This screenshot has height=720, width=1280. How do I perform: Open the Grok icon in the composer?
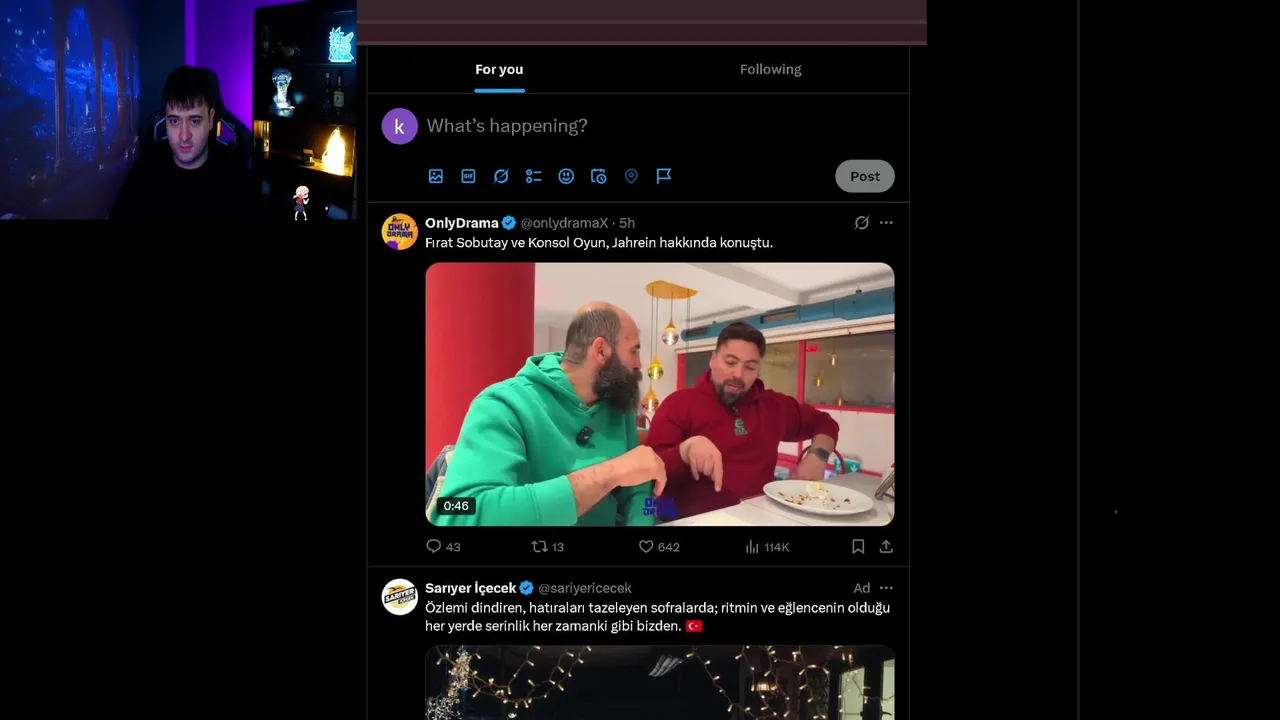[x=501, y=176]
